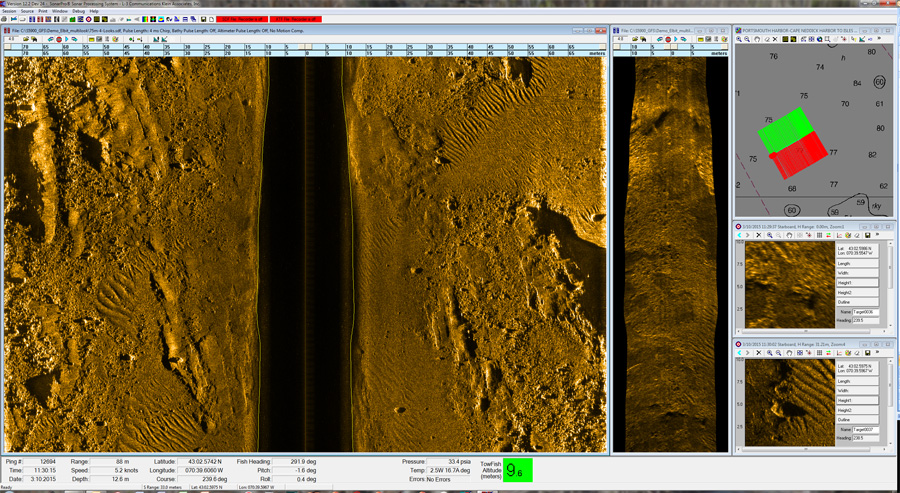Expand the chart window toolbar overflow chevron
The image size is (900, 493).
(x=880, y=39)
